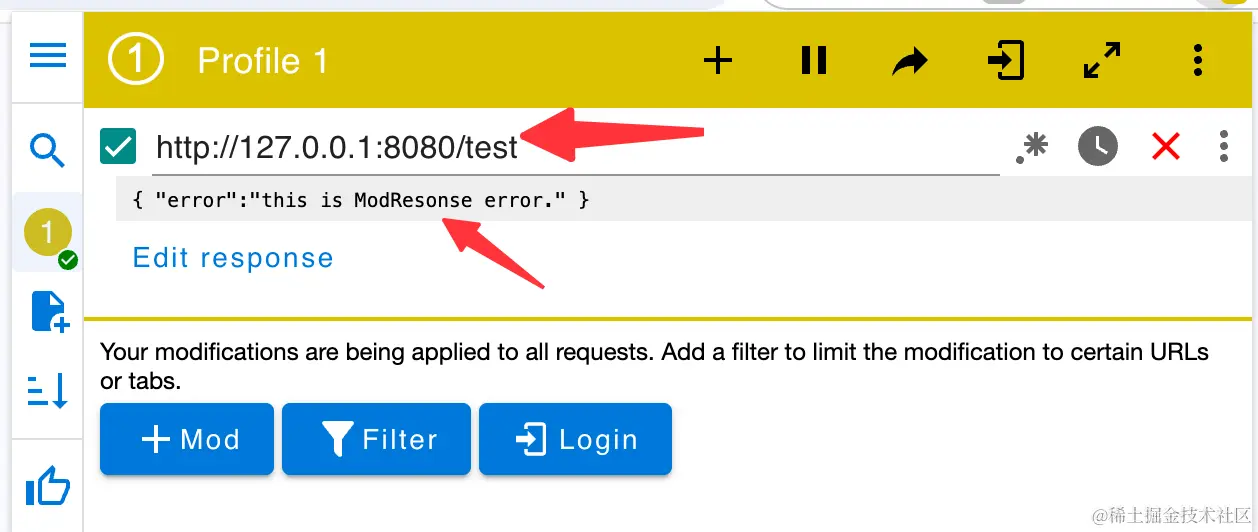Click the sort profiles icon
The image size is (1258, 532).
coord(47,389)
